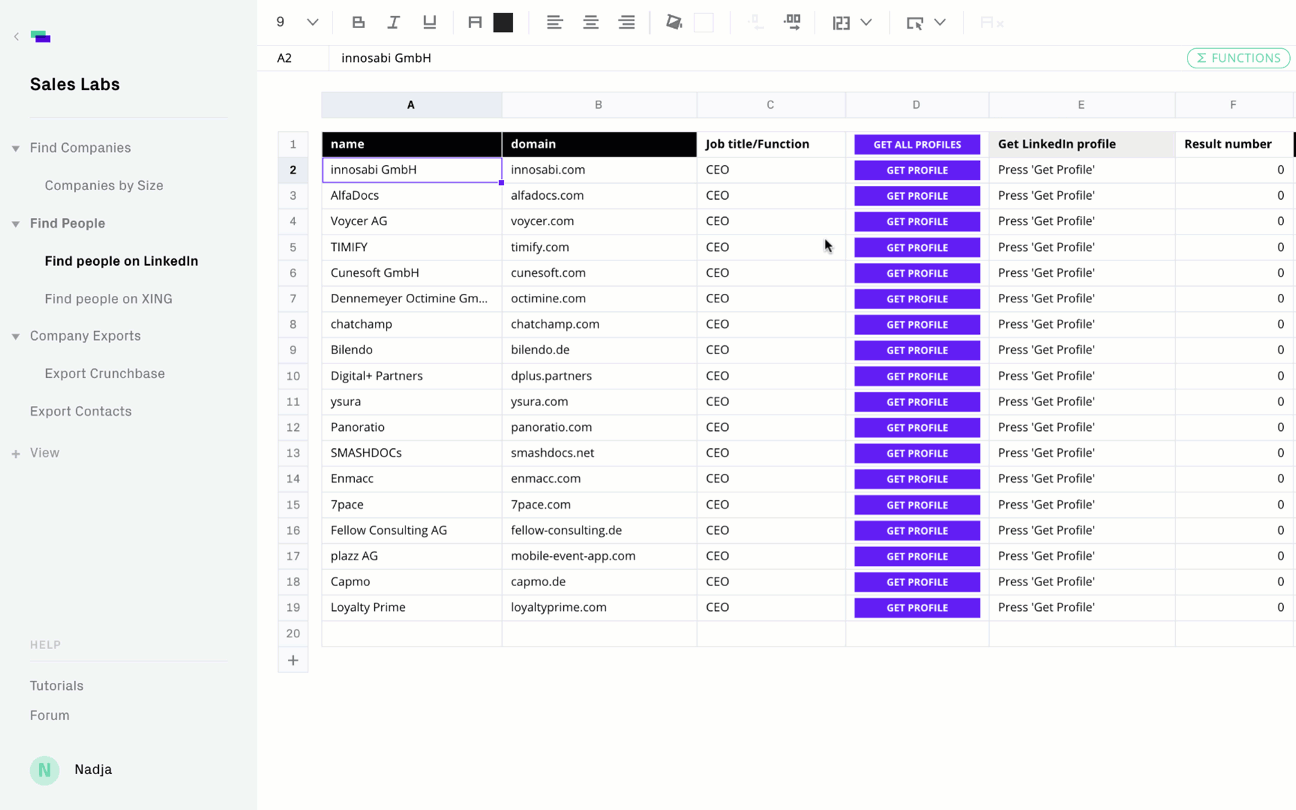Open Export Contacts view
The height and width of the screenshot is (810, 1296).
click(81, 411)
